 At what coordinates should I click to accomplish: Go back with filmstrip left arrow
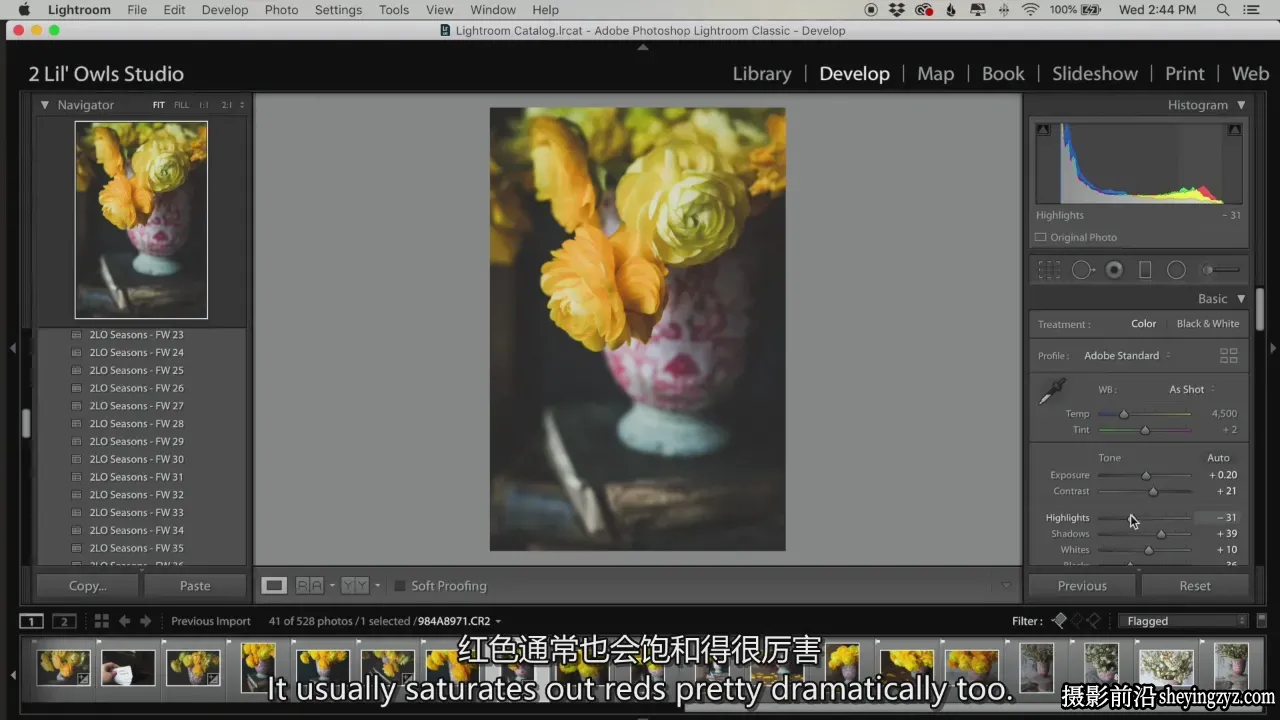click(x=125, y=621)
